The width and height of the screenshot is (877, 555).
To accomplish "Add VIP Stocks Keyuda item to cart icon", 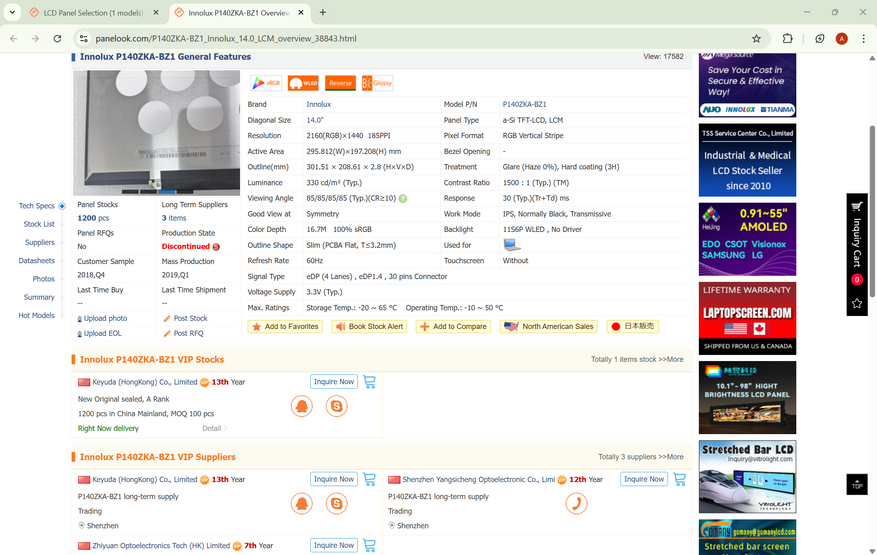I will (x=369, y=382).
